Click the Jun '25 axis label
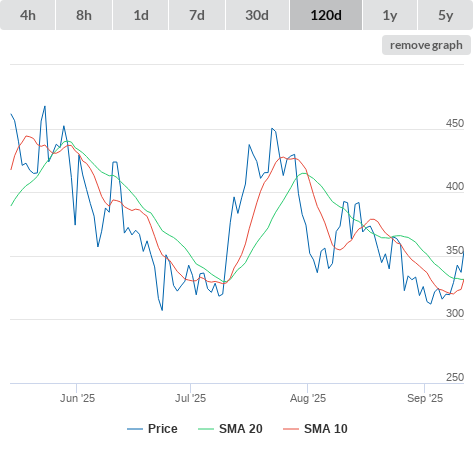Image resolution: width=474 pixels, height=455 pixels. (x=77, y=398)
